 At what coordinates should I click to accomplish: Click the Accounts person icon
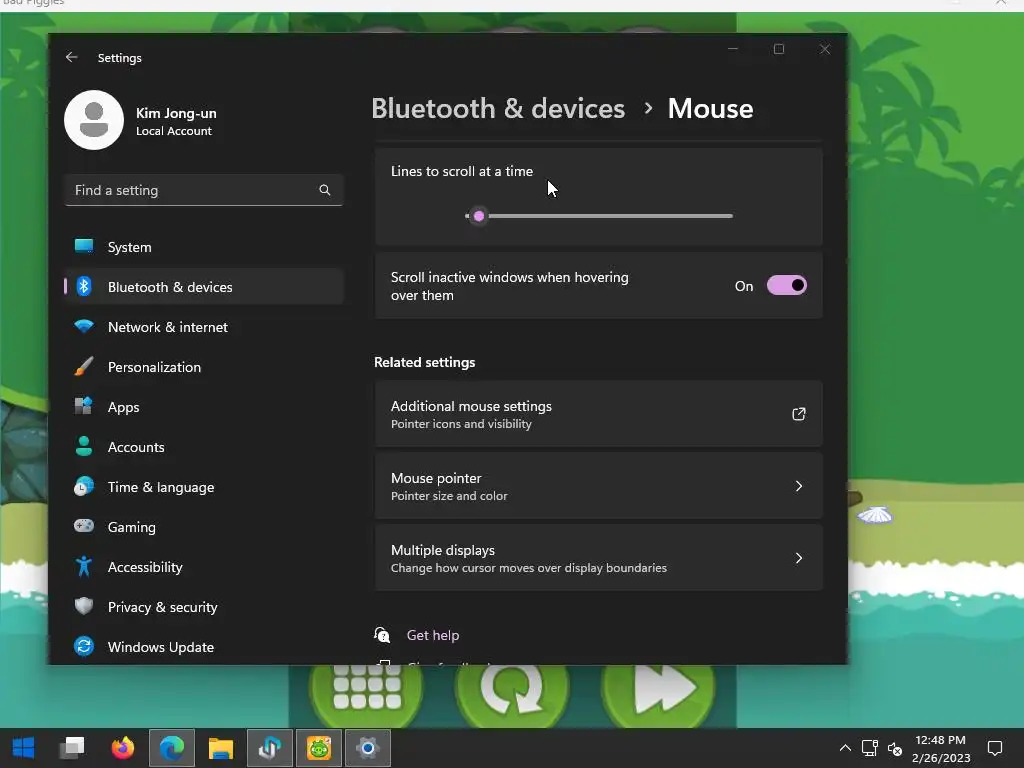(84, 446)
